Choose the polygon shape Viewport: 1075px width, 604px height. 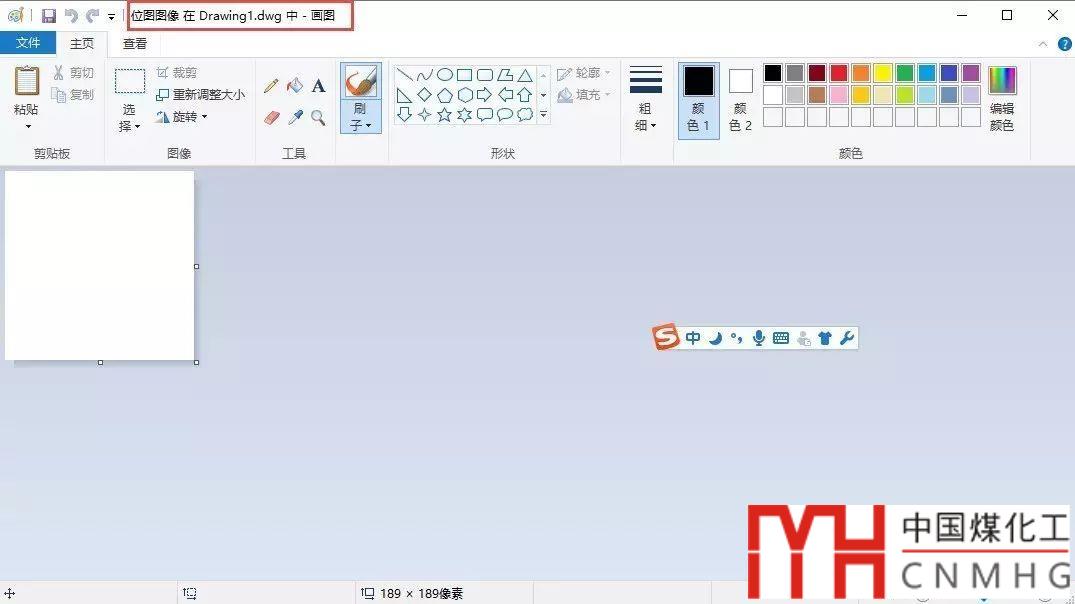[505, 75]
